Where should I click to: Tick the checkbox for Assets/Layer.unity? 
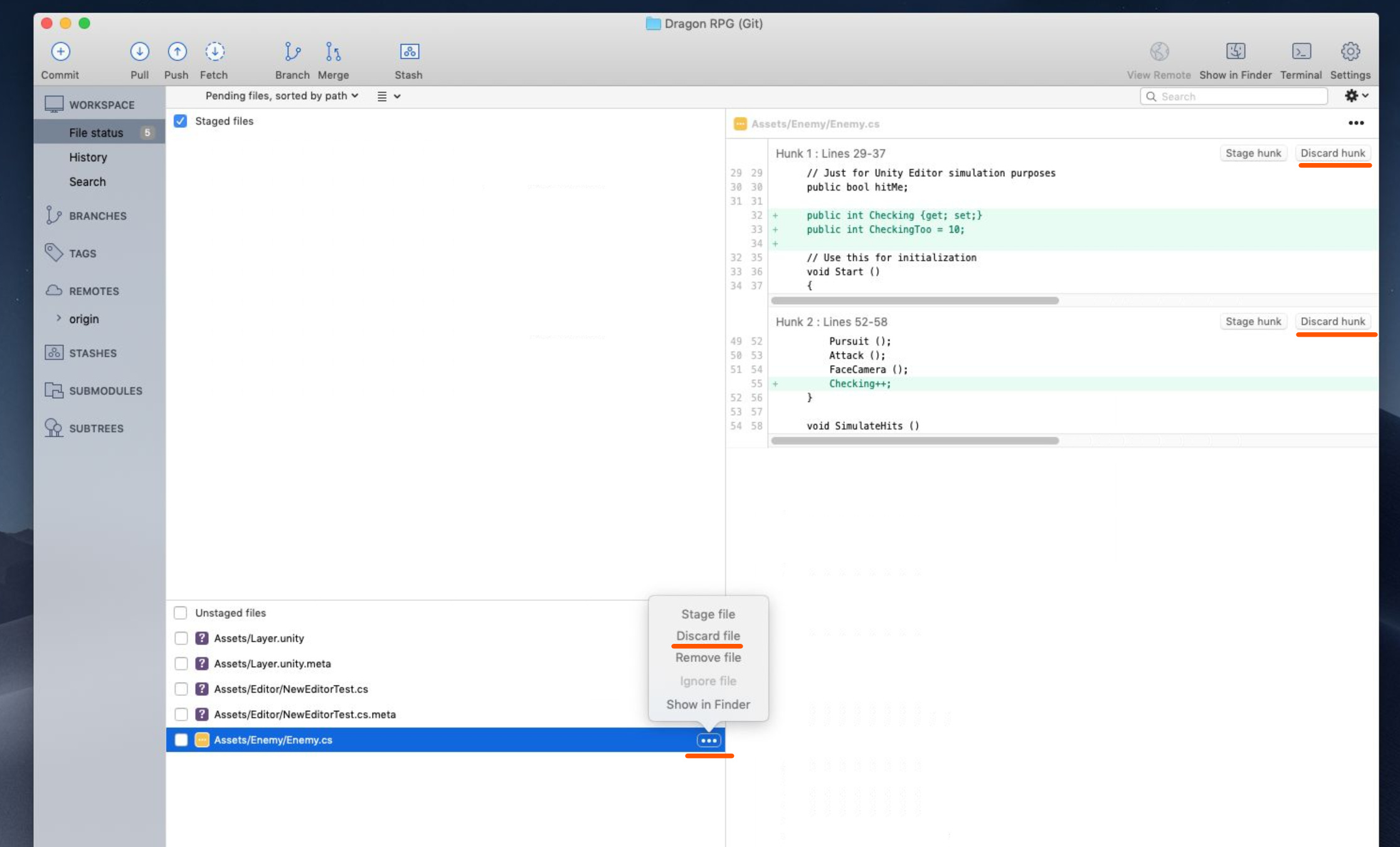click(x=181, y=638)
